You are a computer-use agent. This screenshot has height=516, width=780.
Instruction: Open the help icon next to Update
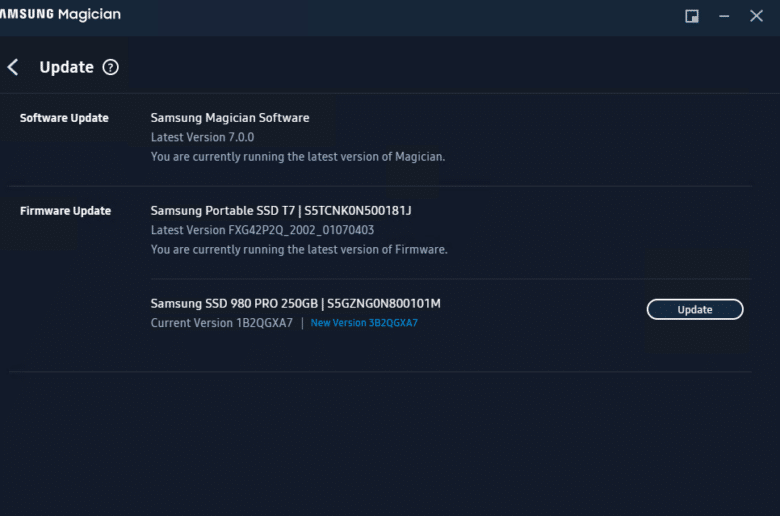[x=110, y=67]
